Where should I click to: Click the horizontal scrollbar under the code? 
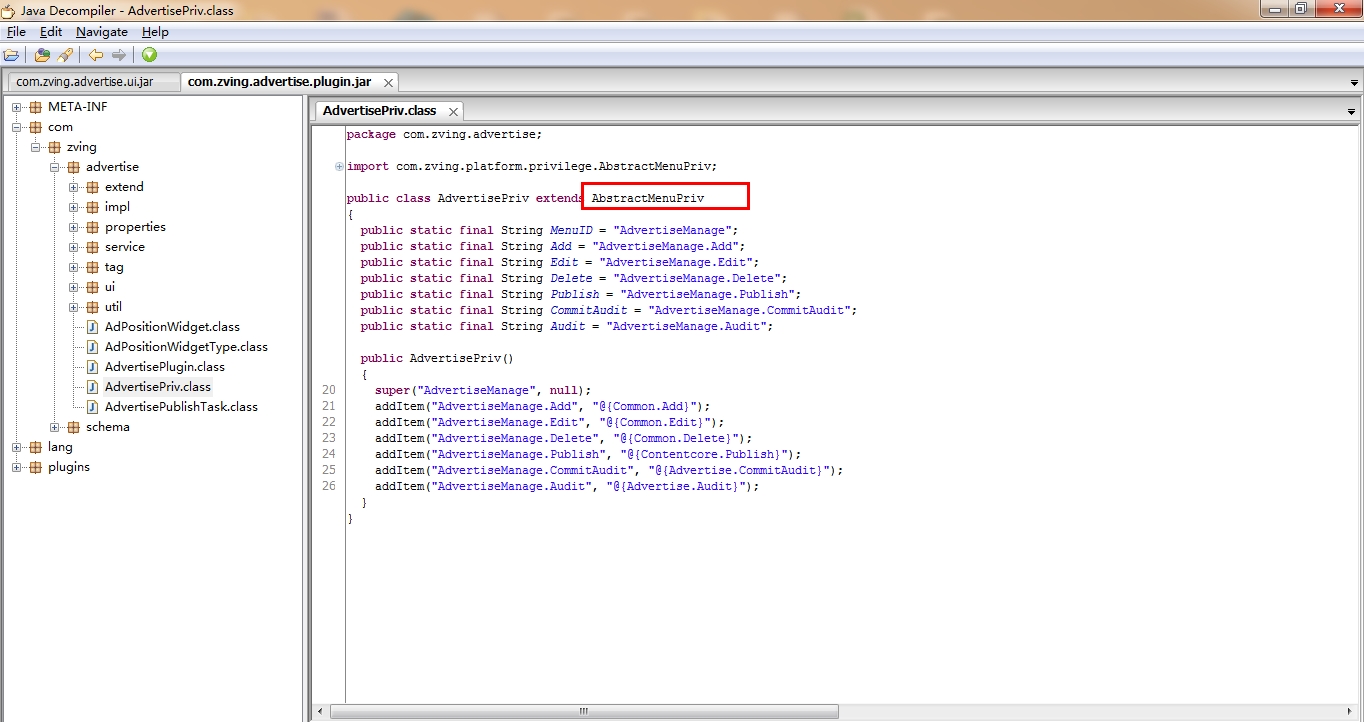[583, 711]
